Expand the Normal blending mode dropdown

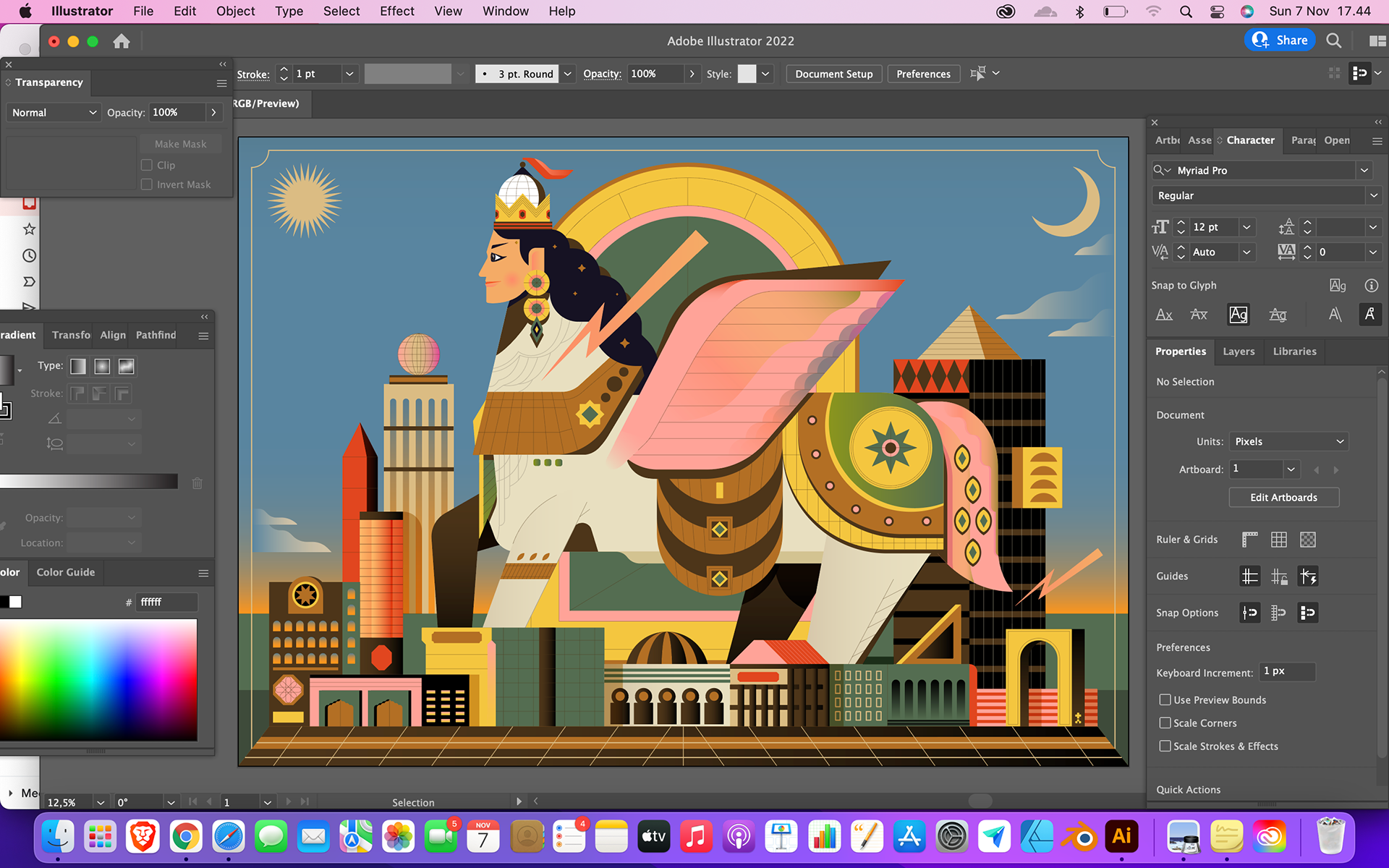pos(54,113)
